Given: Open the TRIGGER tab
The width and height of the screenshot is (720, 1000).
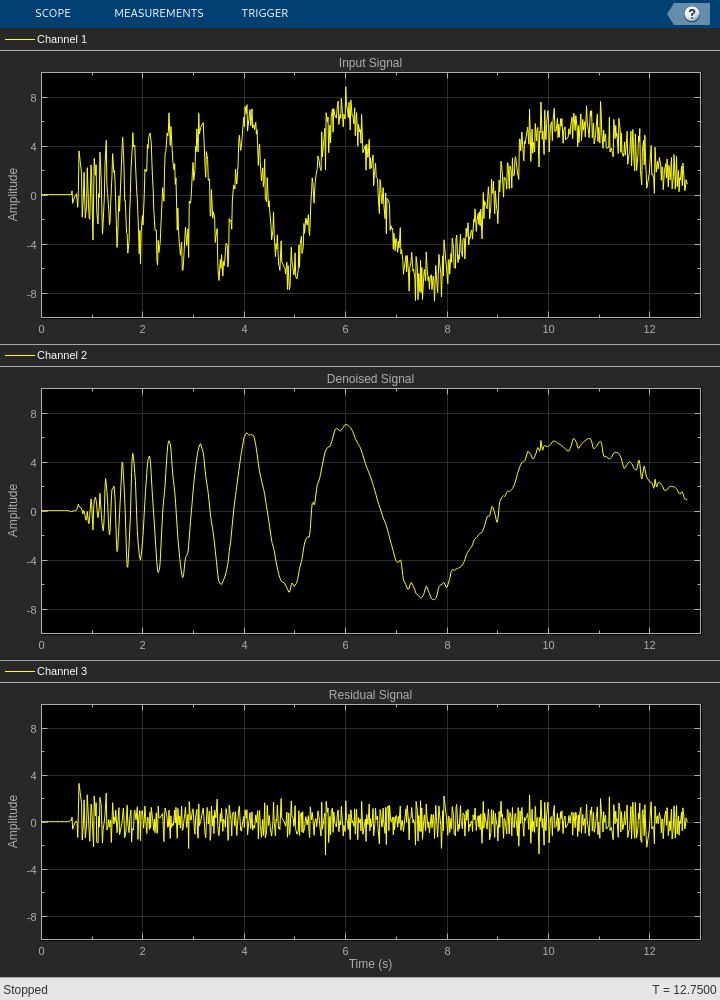Looking at the screenshot, I should coord(265,13).
